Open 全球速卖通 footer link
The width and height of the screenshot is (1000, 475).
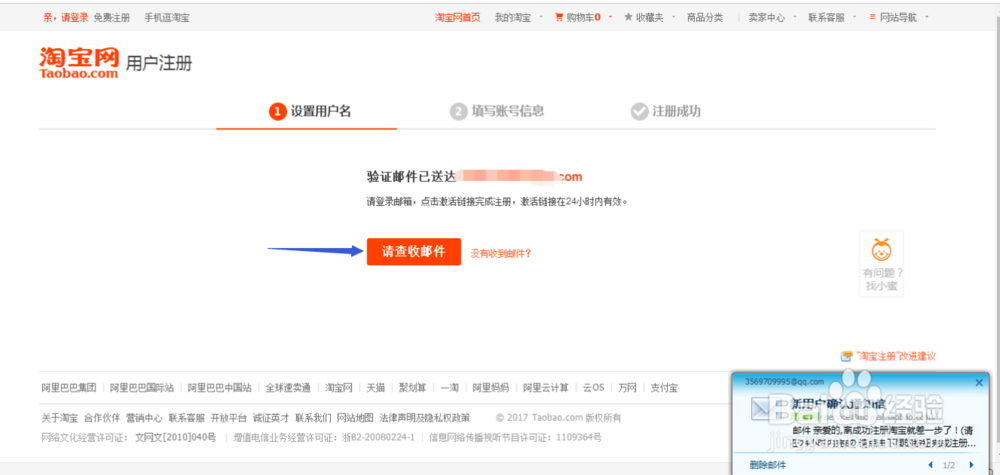coord(288,388)
